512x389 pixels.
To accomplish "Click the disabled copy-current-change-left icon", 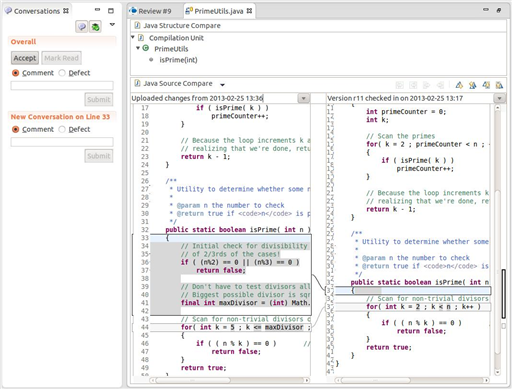I will tap(440, 85).
